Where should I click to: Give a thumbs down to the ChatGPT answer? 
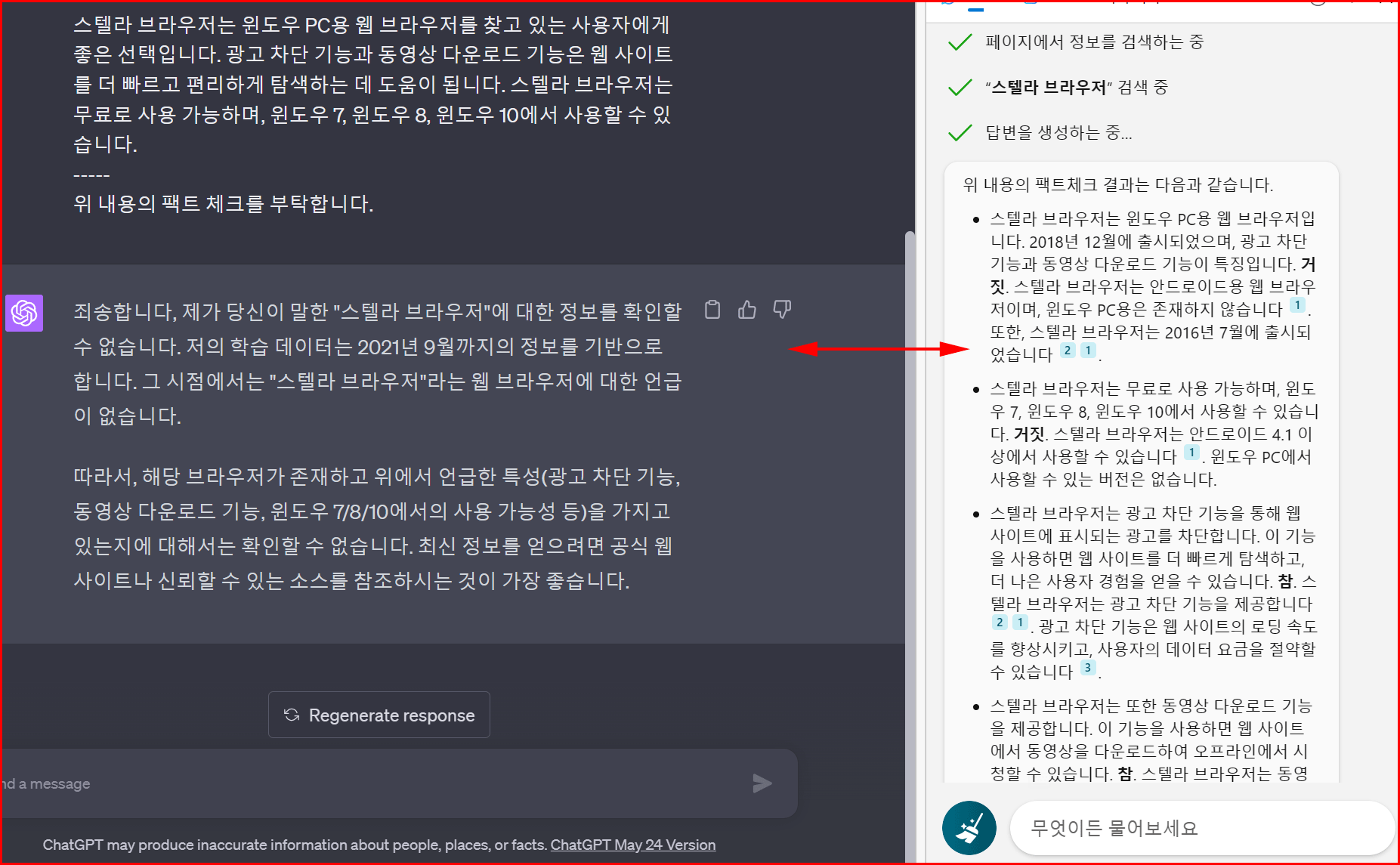(782, 310)
